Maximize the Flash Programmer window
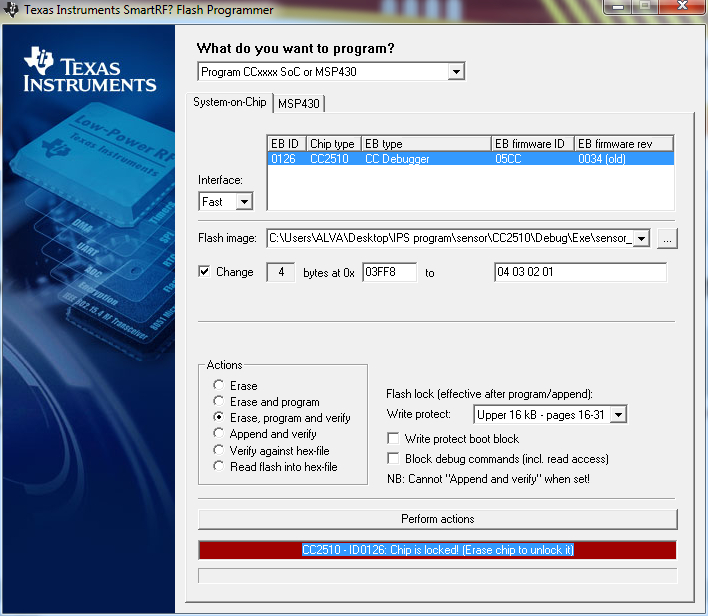Image resolution: width=708 pixels, height=616 pixels. 645,6
